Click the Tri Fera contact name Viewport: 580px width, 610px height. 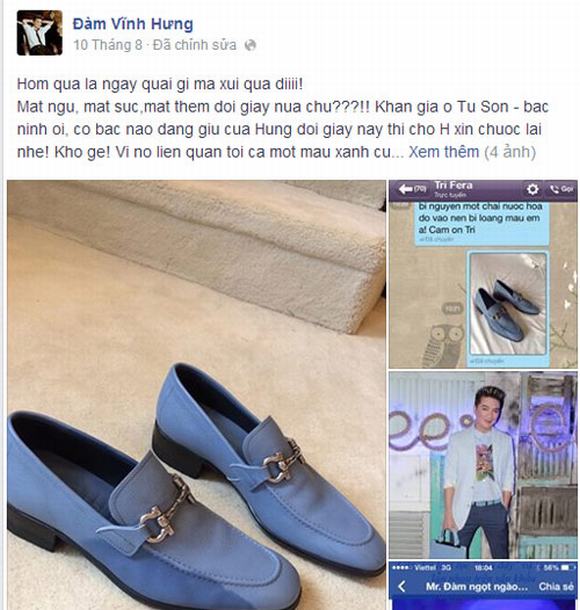(x=453, y=185)
